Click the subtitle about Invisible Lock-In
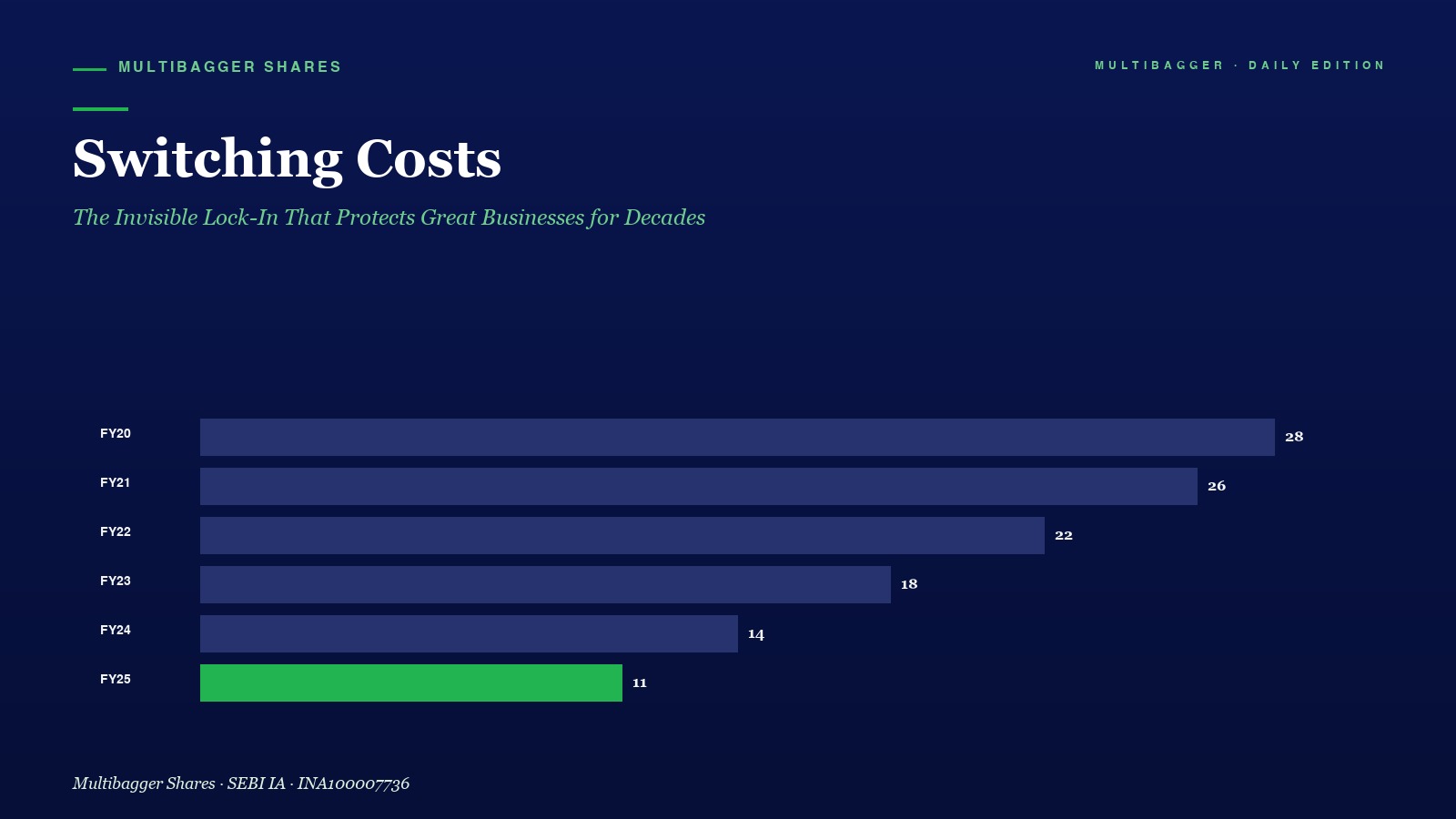Screen dimensions: 1456x819 (x=389, y=217)
